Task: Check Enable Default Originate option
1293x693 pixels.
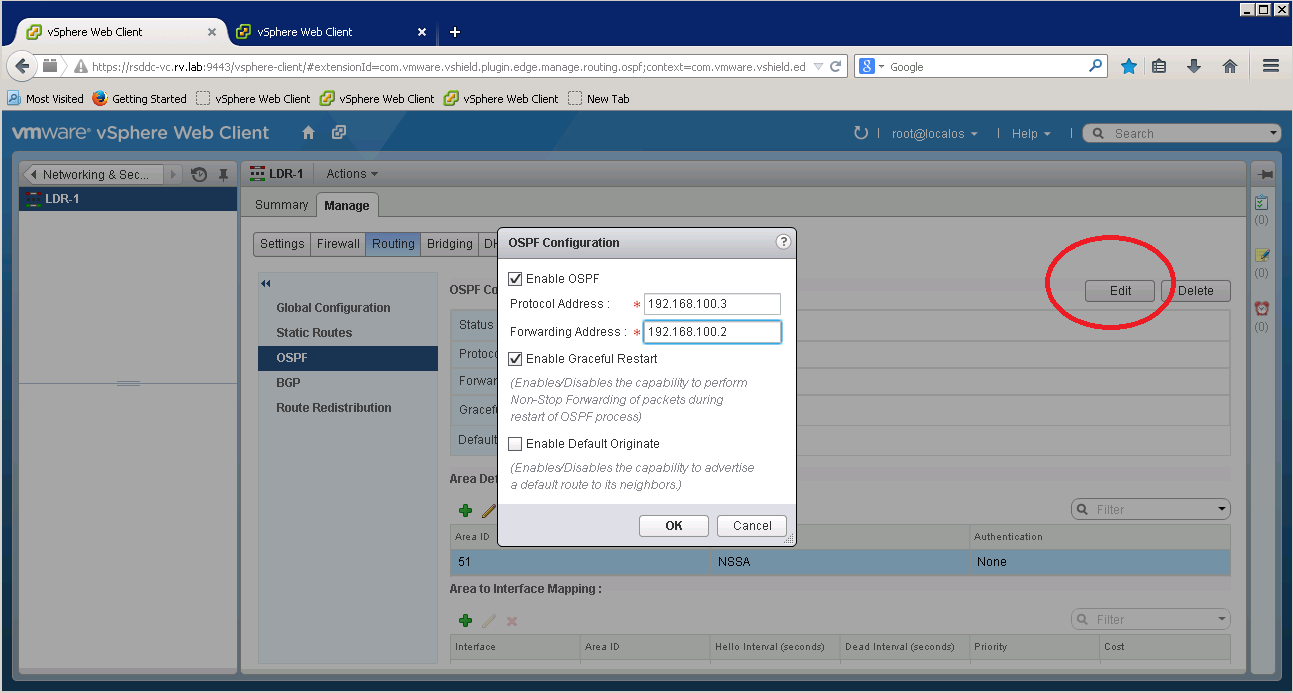Action: [515, 444]
